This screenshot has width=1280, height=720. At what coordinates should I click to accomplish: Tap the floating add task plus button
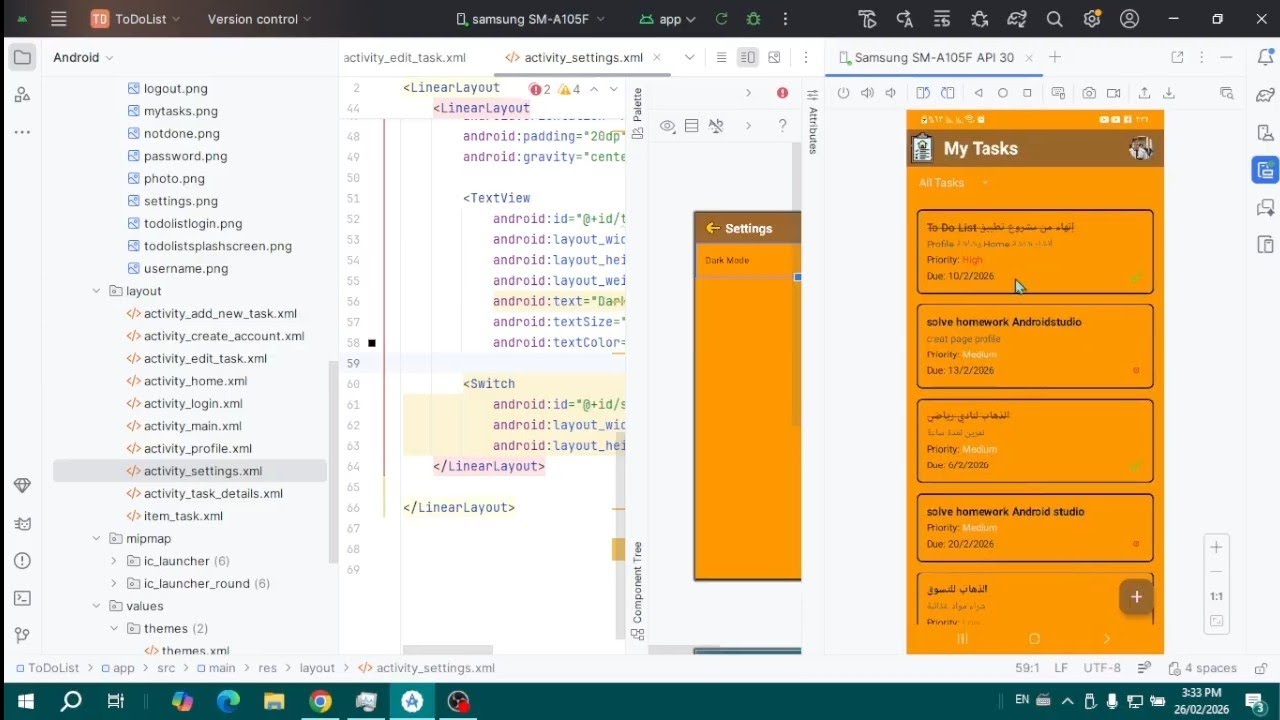coord(1136,597)
